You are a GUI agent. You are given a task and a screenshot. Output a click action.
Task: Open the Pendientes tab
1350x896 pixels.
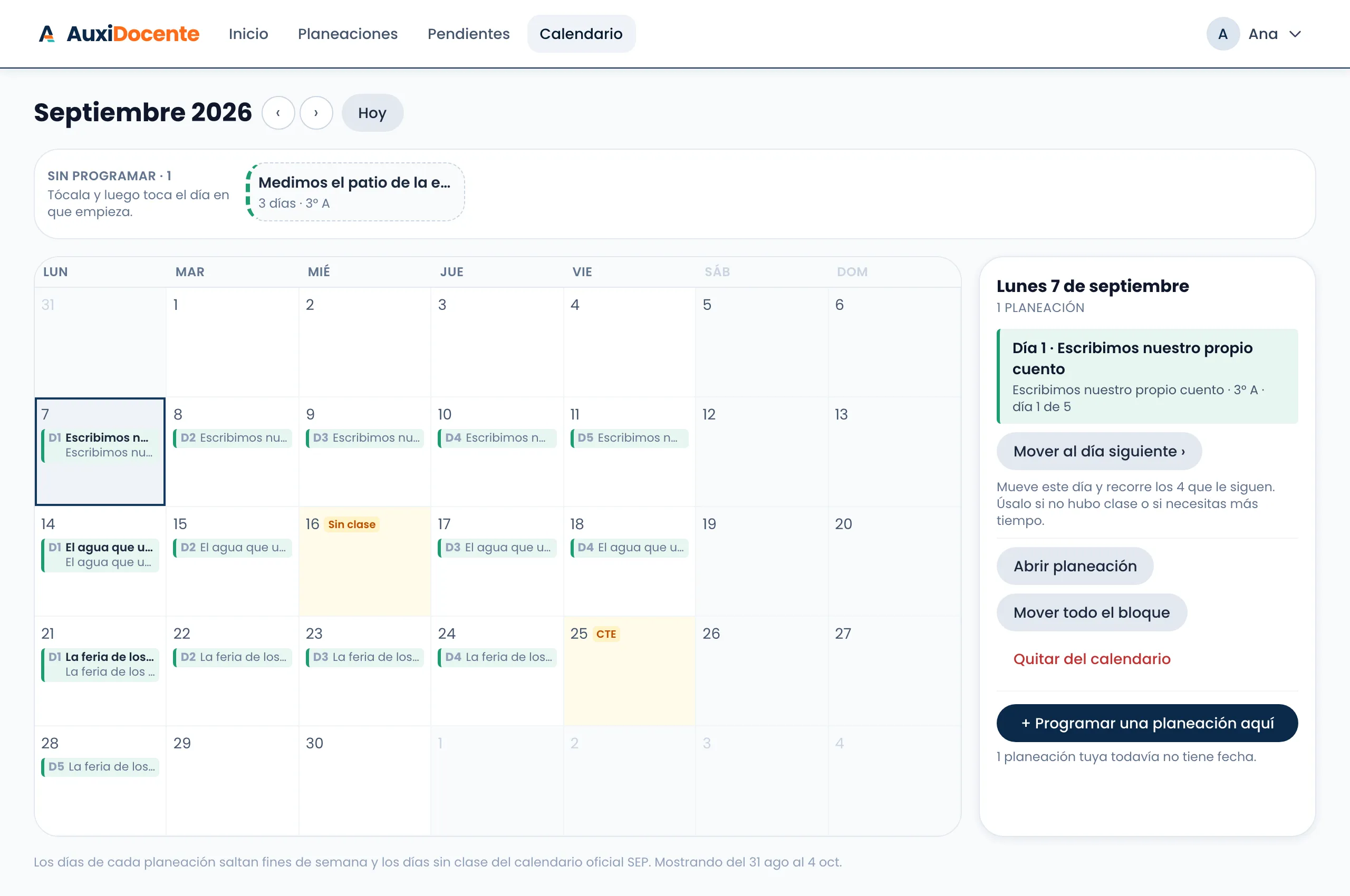pyautogui.click(x=468, y=34)
